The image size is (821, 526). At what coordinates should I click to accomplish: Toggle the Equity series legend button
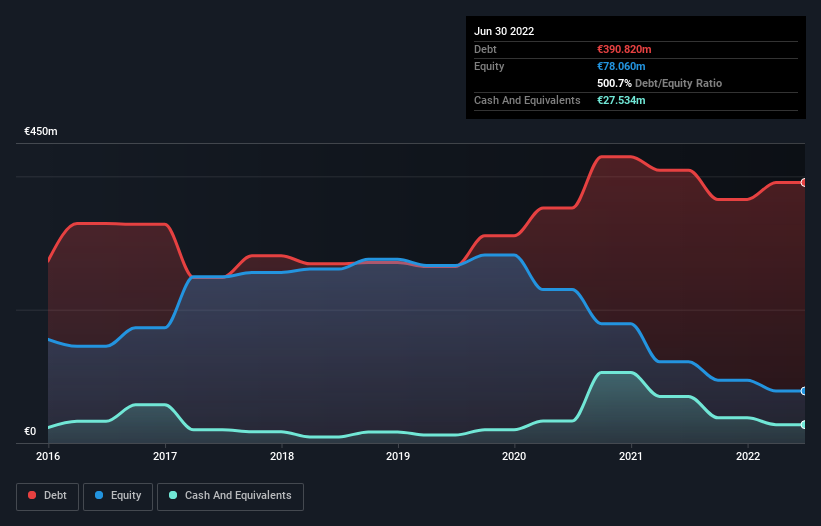[118, 496]
